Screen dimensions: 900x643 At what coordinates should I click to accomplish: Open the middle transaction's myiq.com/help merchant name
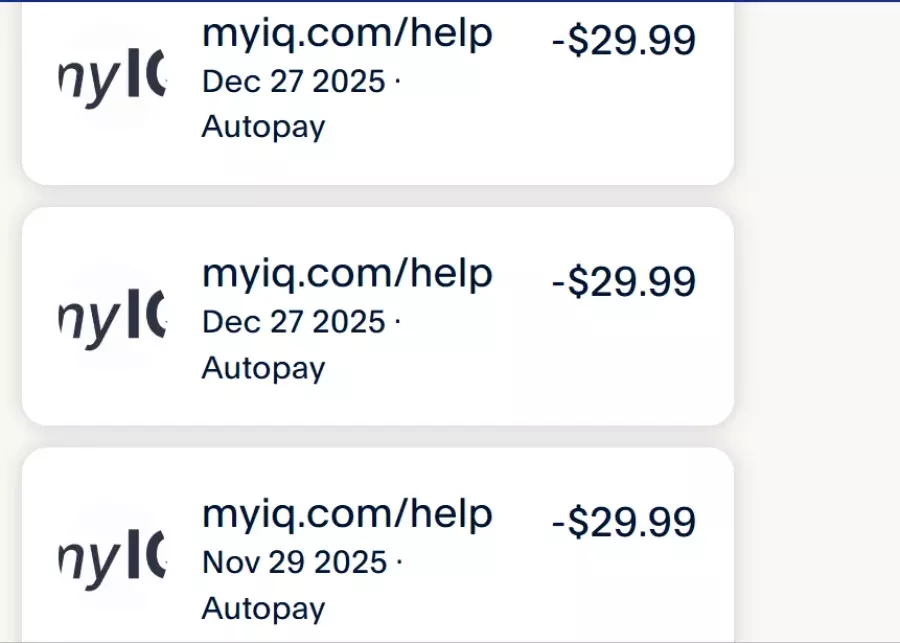[347, 273]
